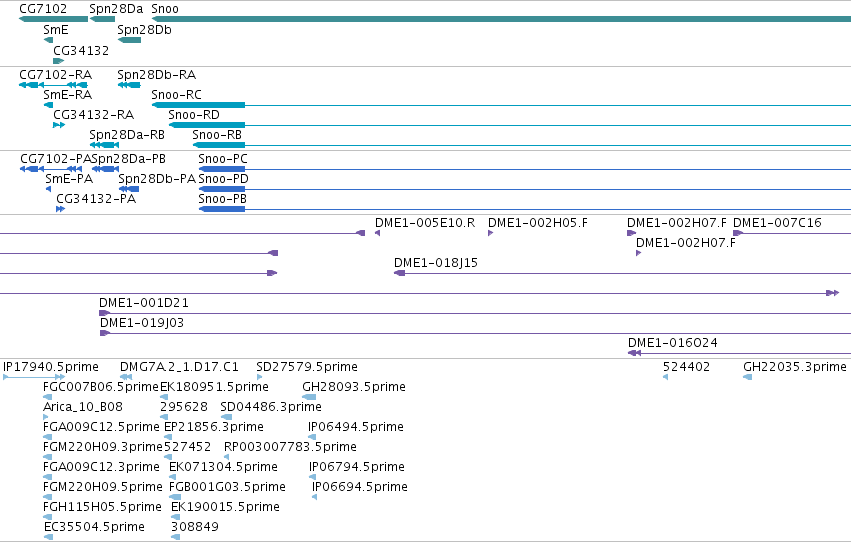Select the Spn28Da gene feature

tap(103, 19)
